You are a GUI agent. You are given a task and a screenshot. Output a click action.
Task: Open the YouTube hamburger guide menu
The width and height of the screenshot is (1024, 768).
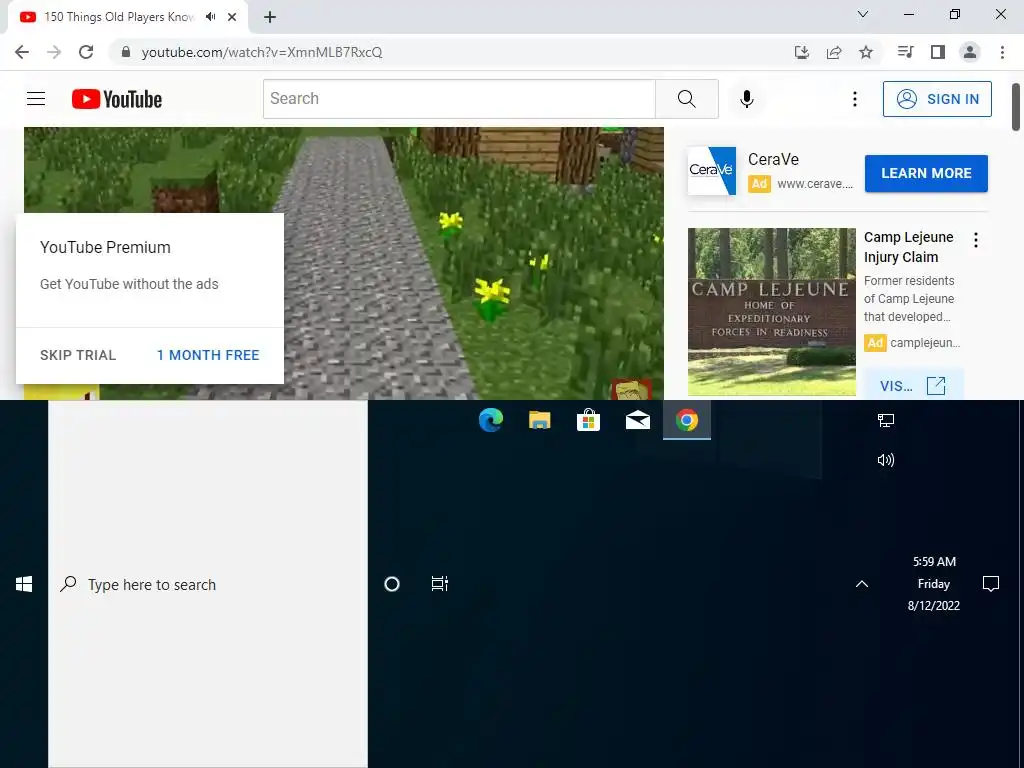point(36,99)
